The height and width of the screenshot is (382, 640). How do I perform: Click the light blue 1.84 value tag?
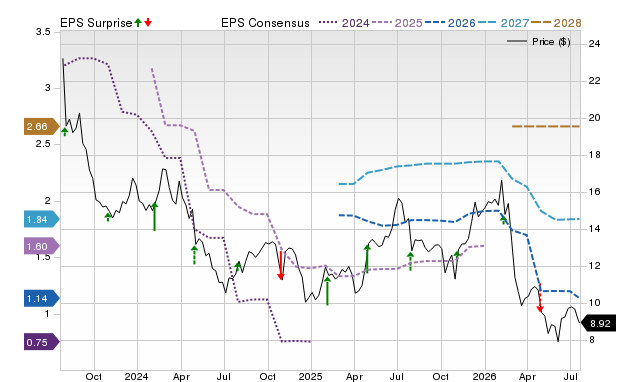[41, 220]
